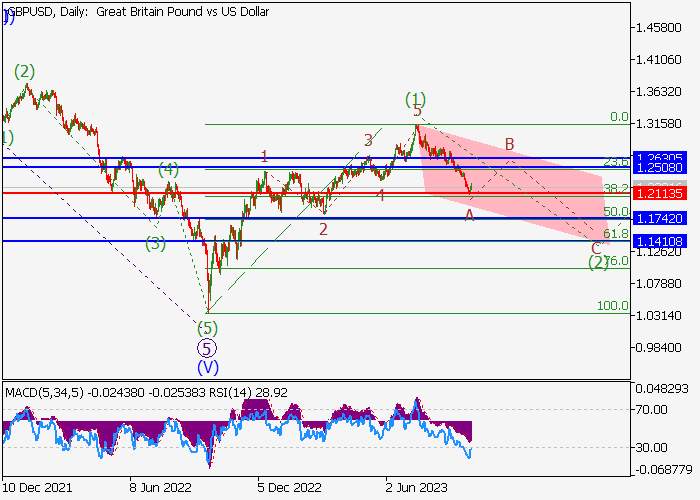Select the green (4) wave label
The width and height of the screenshot is (700, 500).
coord(169,170)
